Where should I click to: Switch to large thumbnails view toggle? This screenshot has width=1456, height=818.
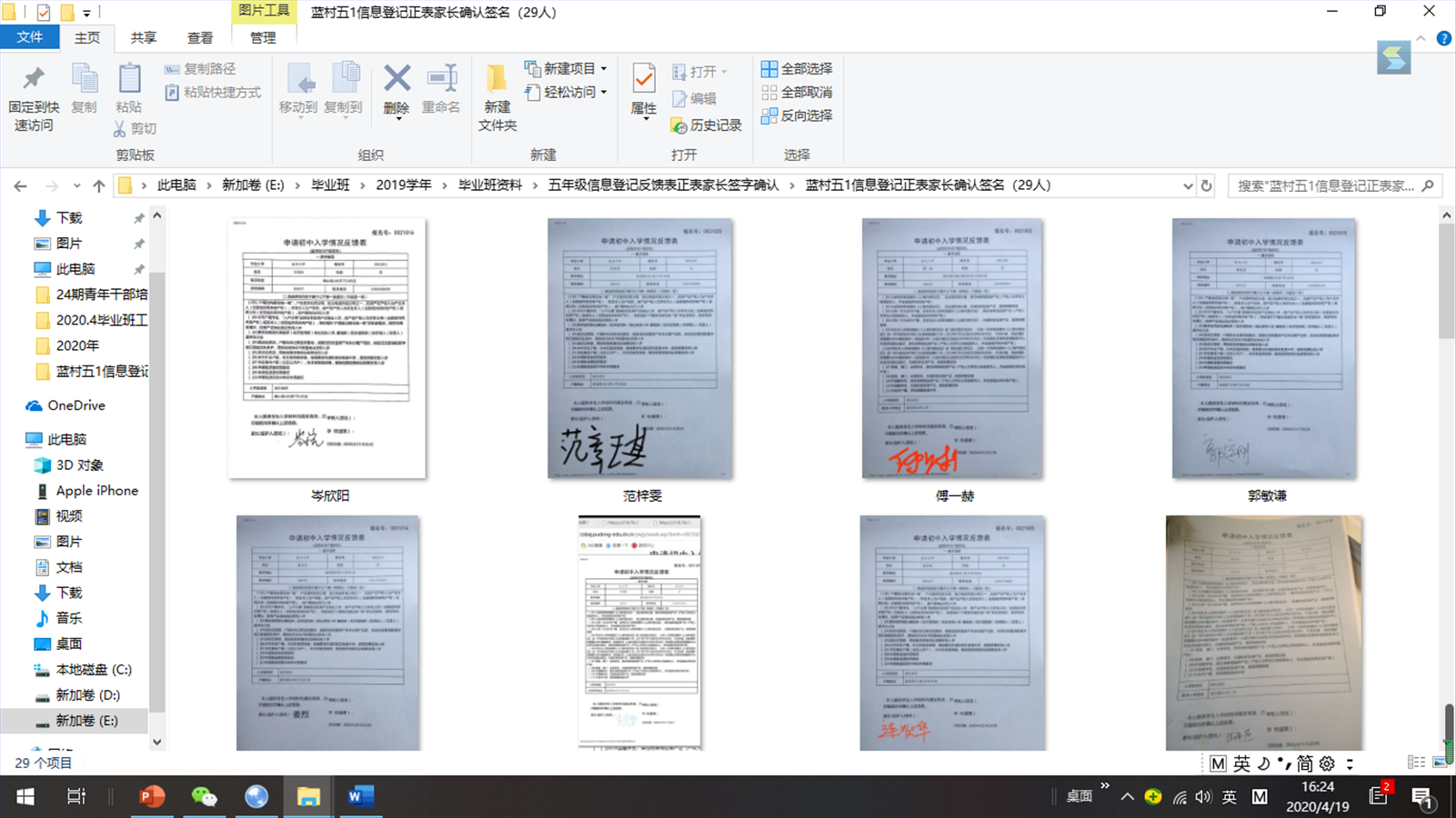click(1440, 763)
